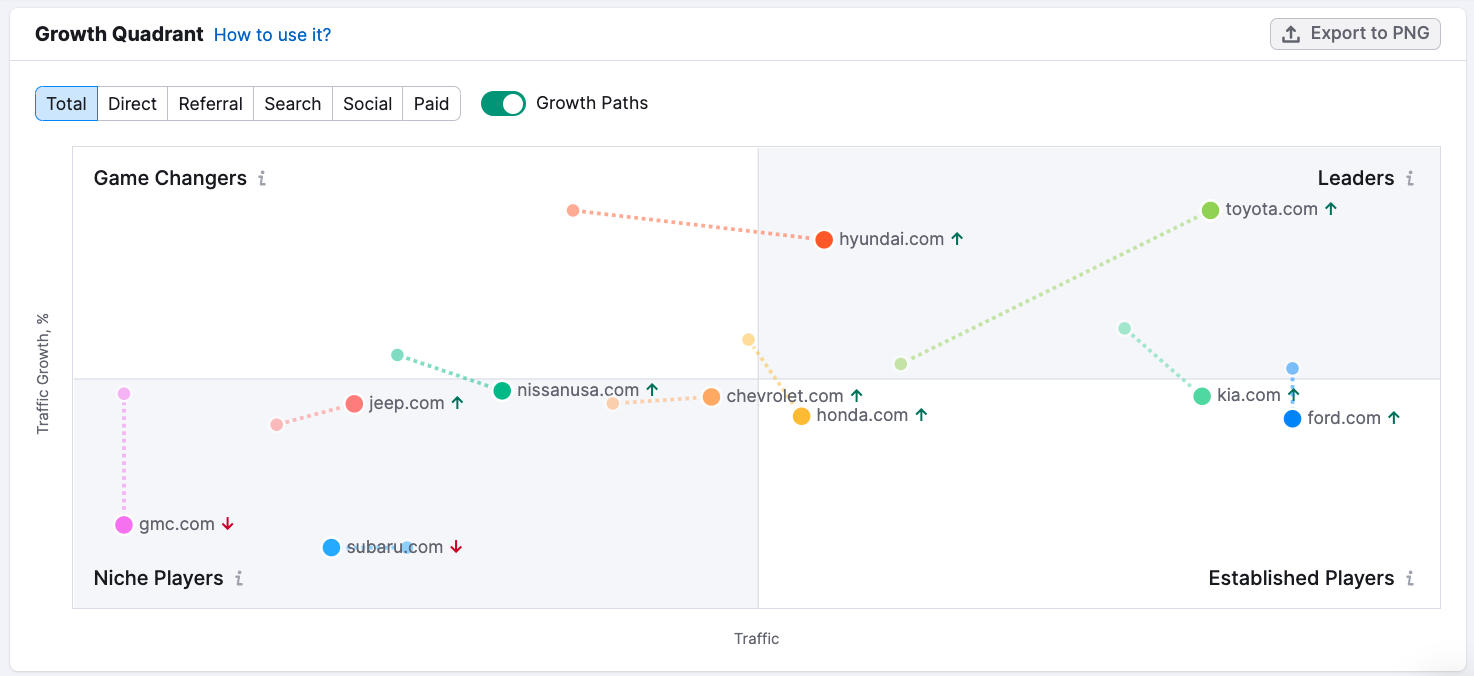The width and height of the screenshot is (1474, 676).
Task: Click the faded start point of kia.com path
Action: [1124, 328]
